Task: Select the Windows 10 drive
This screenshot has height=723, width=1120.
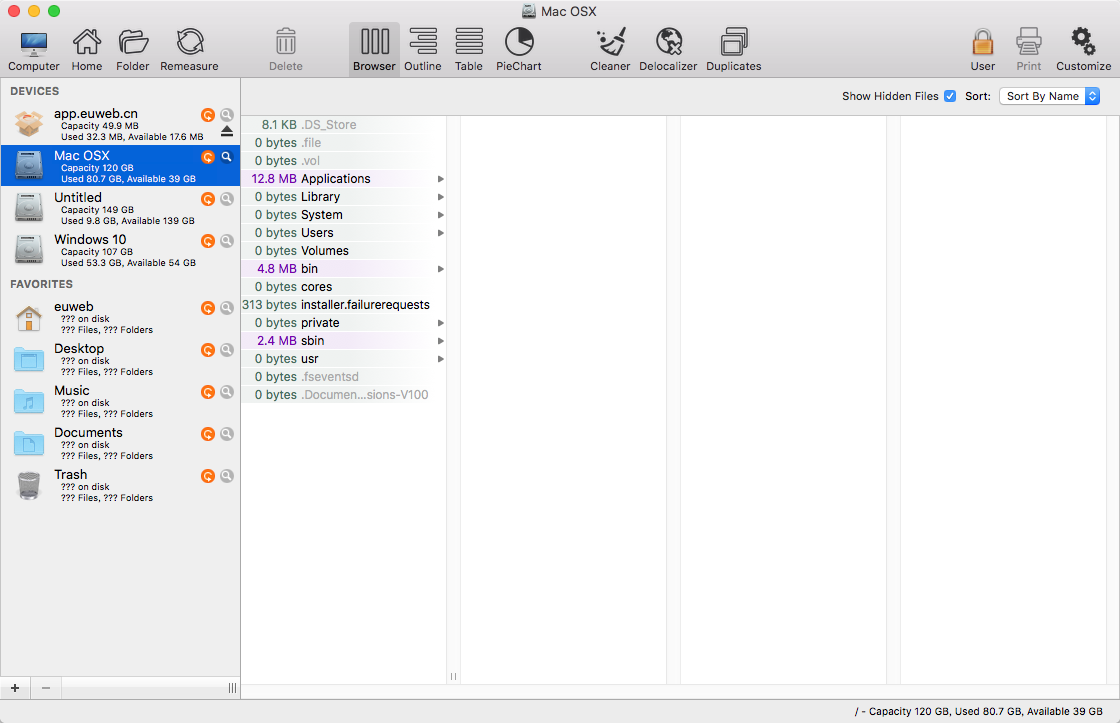Action: (120, 250)
